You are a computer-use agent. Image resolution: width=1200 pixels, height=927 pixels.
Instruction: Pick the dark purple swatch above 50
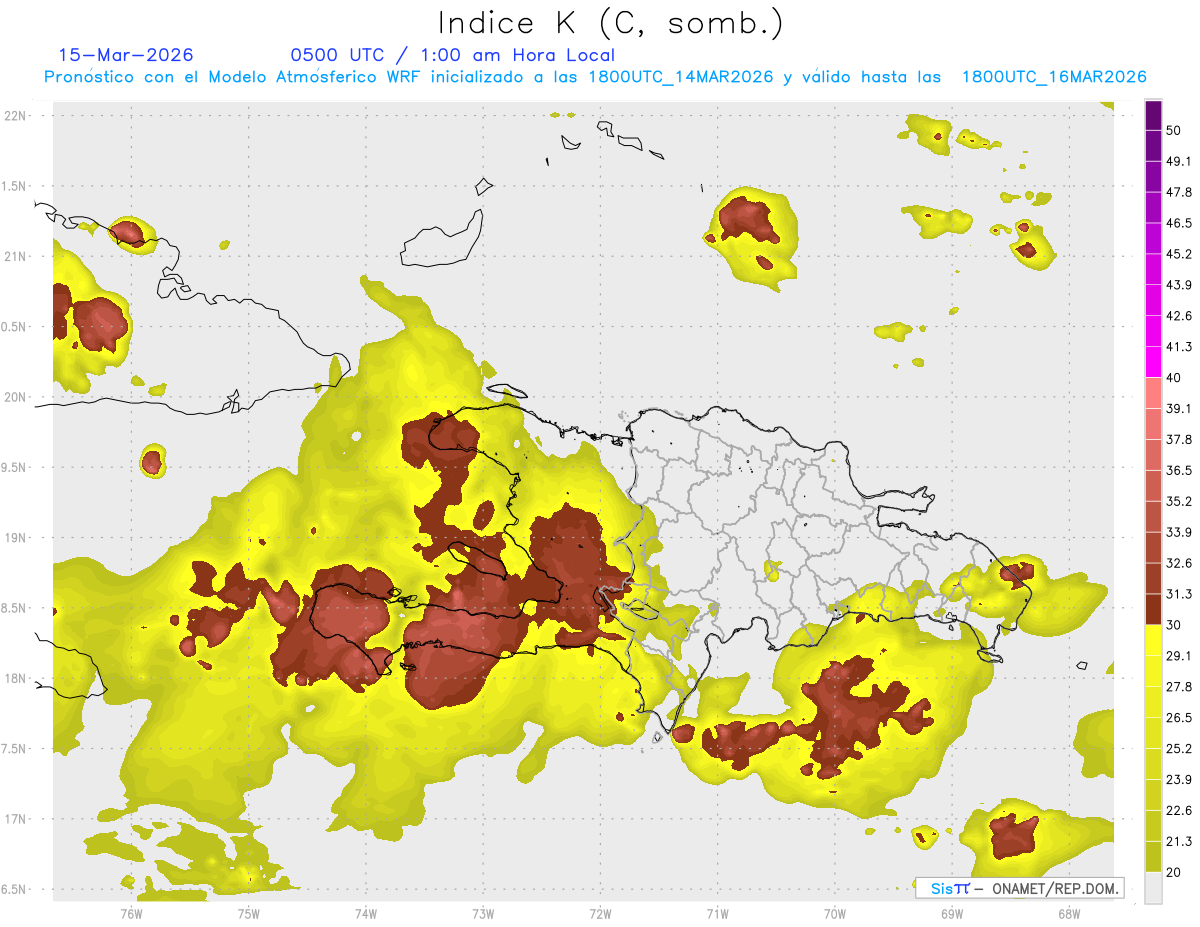coord(1153,115)
